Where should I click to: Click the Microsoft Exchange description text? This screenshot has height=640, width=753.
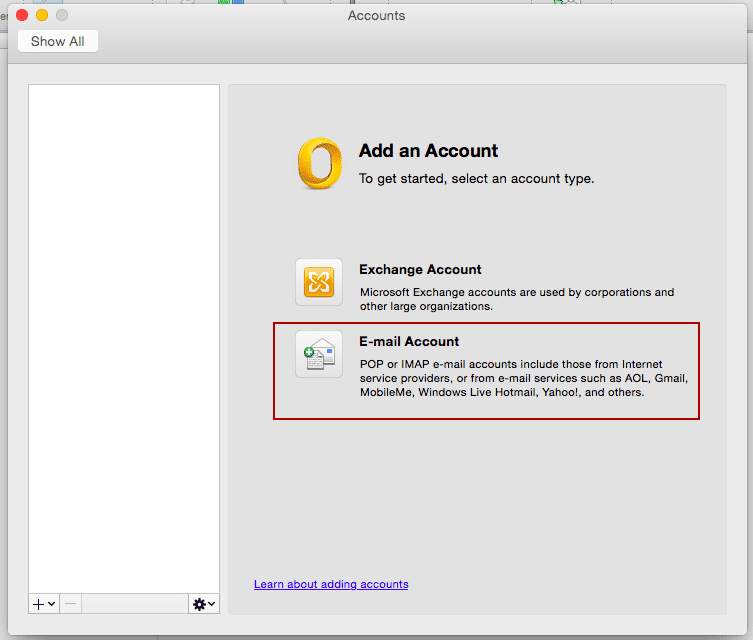(x=516, y=299)
